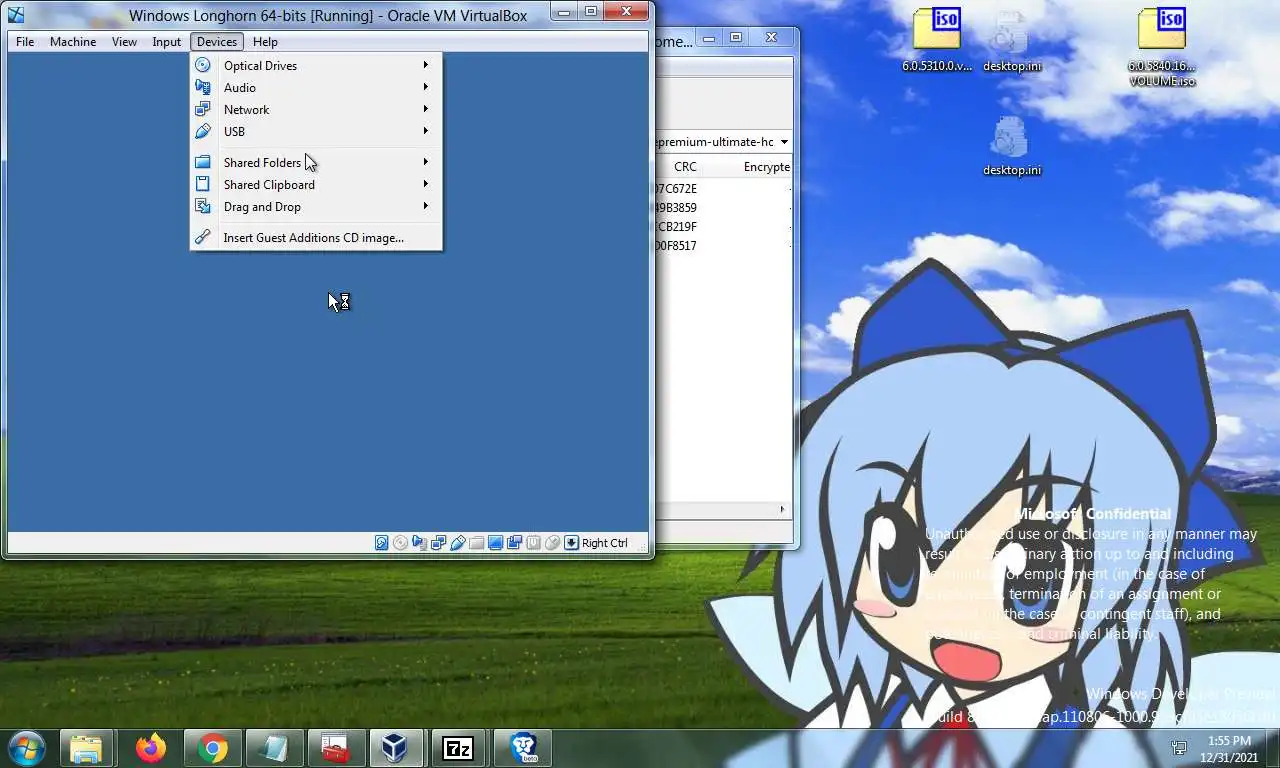Click the single-monitor display indicator in status bar
The image size is (1280, 768).
495,543
